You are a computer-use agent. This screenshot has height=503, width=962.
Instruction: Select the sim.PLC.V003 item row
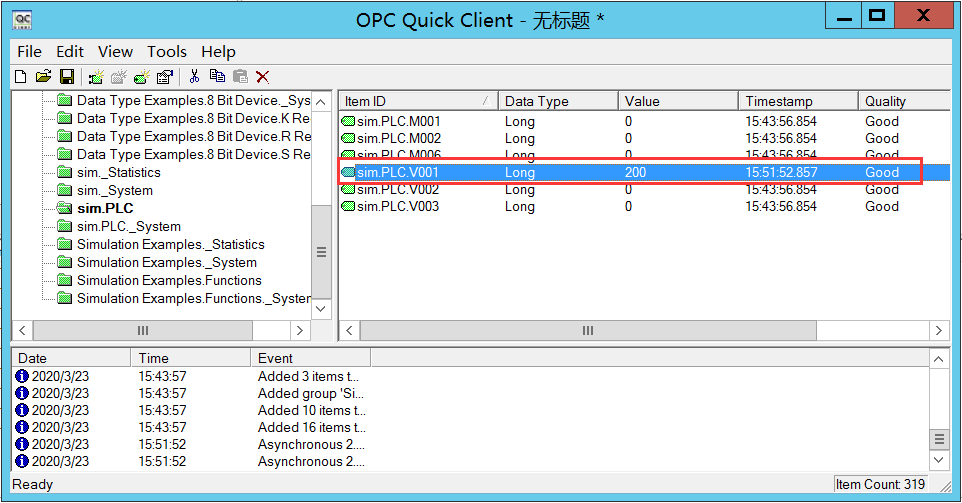click(398, 207)
